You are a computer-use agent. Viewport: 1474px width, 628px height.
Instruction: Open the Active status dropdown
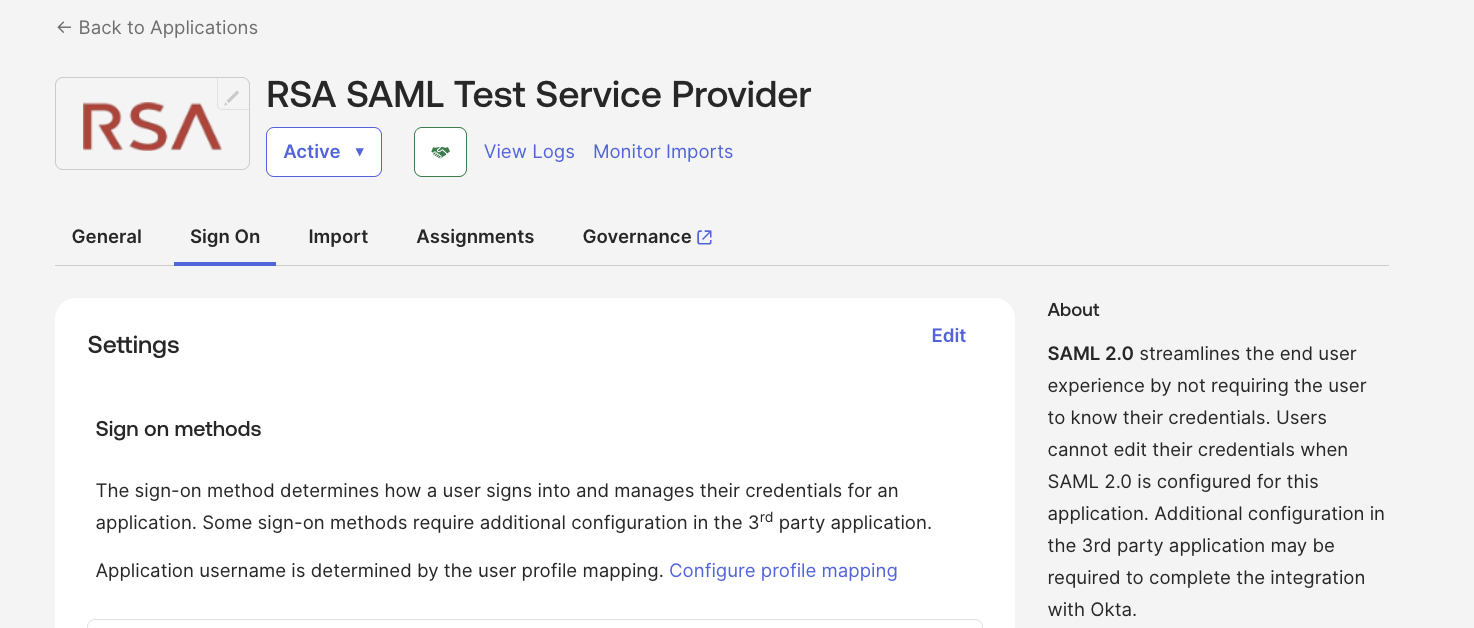[x=324, y=152]
